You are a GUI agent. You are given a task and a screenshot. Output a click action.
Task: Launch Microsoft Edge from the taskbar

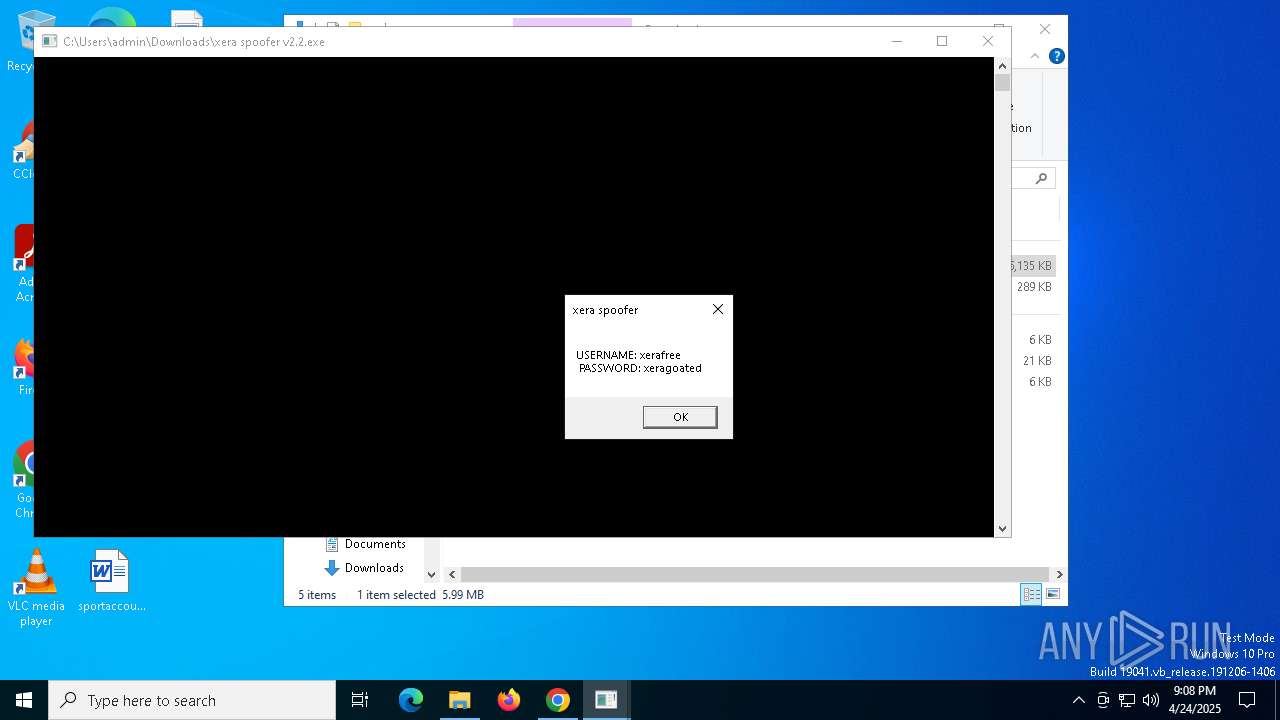click(411, 700)
